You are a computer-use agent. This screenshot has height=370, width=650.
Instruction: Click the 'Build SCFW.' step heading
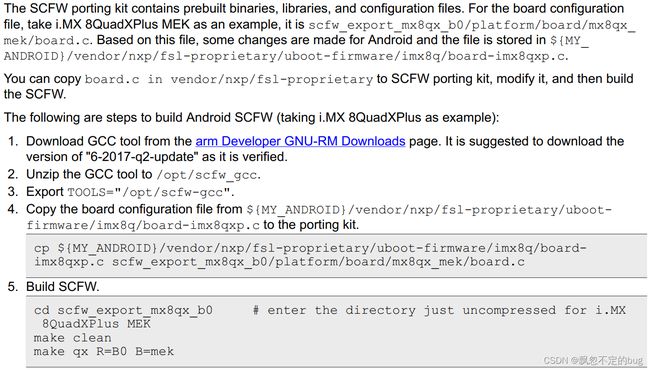click(x=63, y=286)
